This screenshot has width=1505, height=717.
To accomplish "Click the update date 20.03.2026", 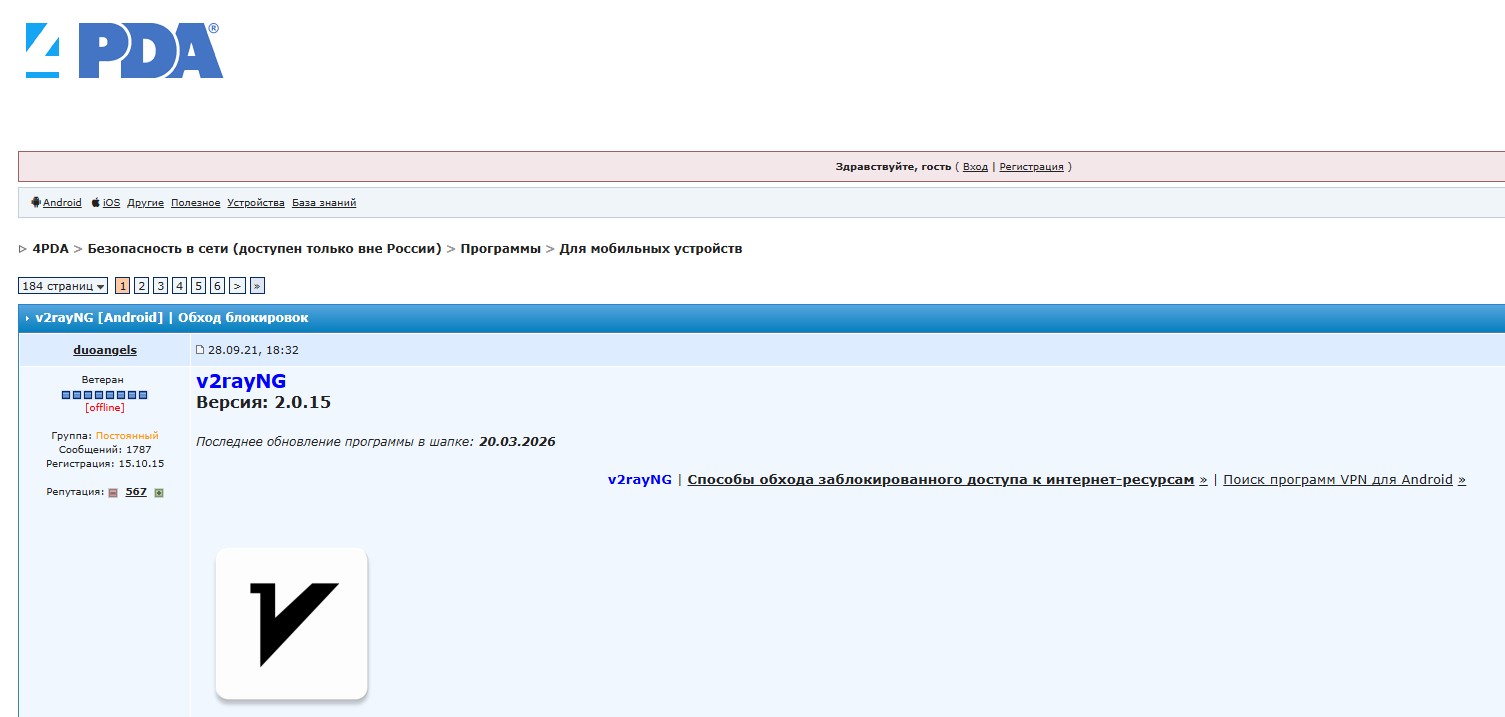I will (x=517, y=442).
